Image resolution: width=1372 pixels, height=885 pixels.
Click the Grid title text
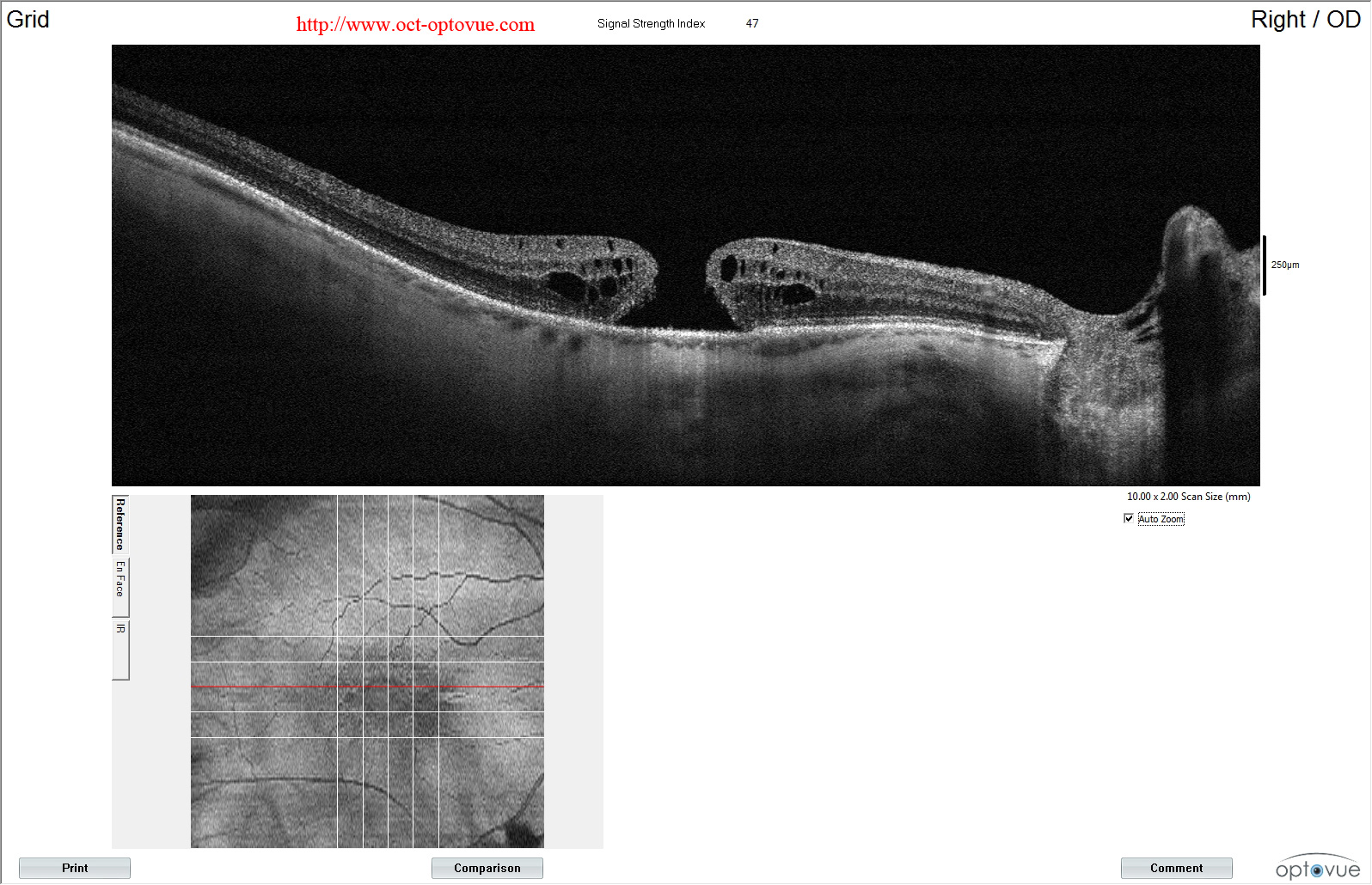(28, 19)
